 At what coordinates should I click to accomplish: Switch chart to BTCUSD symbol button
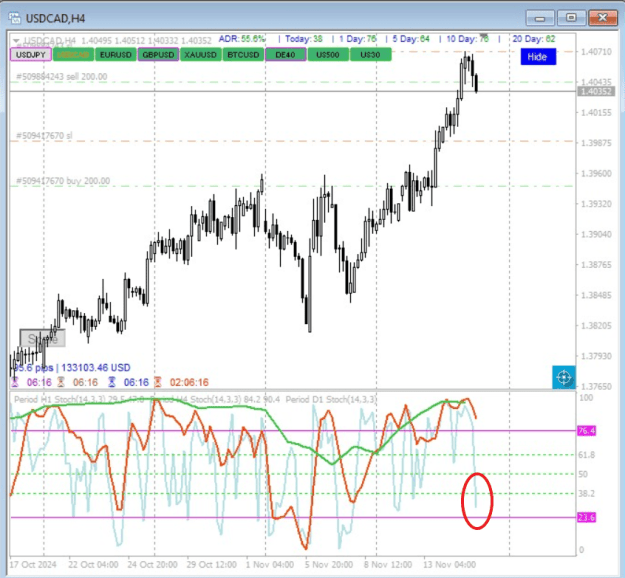(x=243, y=55)
